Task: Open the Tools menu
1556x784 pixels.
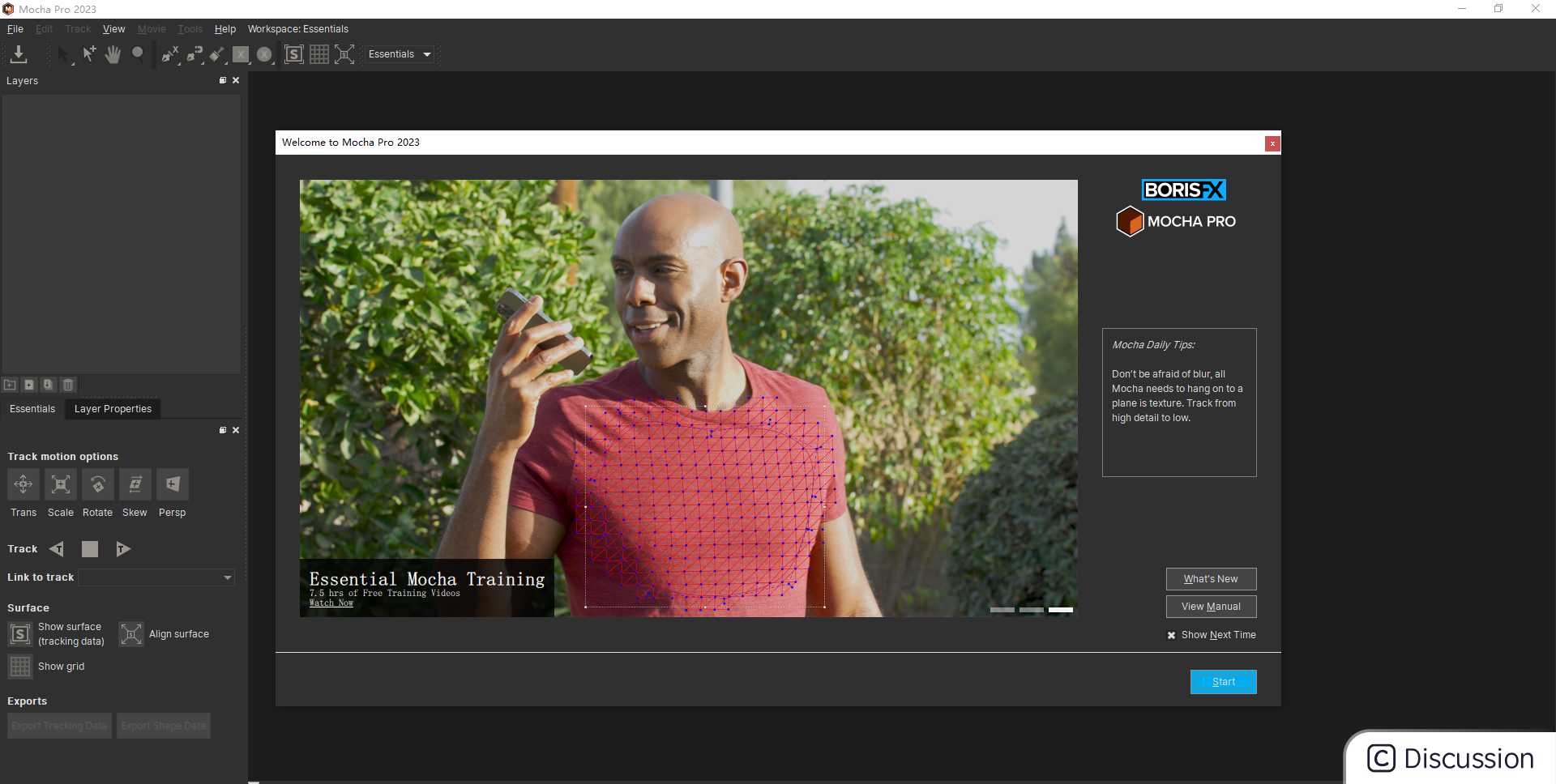Action: pos(190,29)
